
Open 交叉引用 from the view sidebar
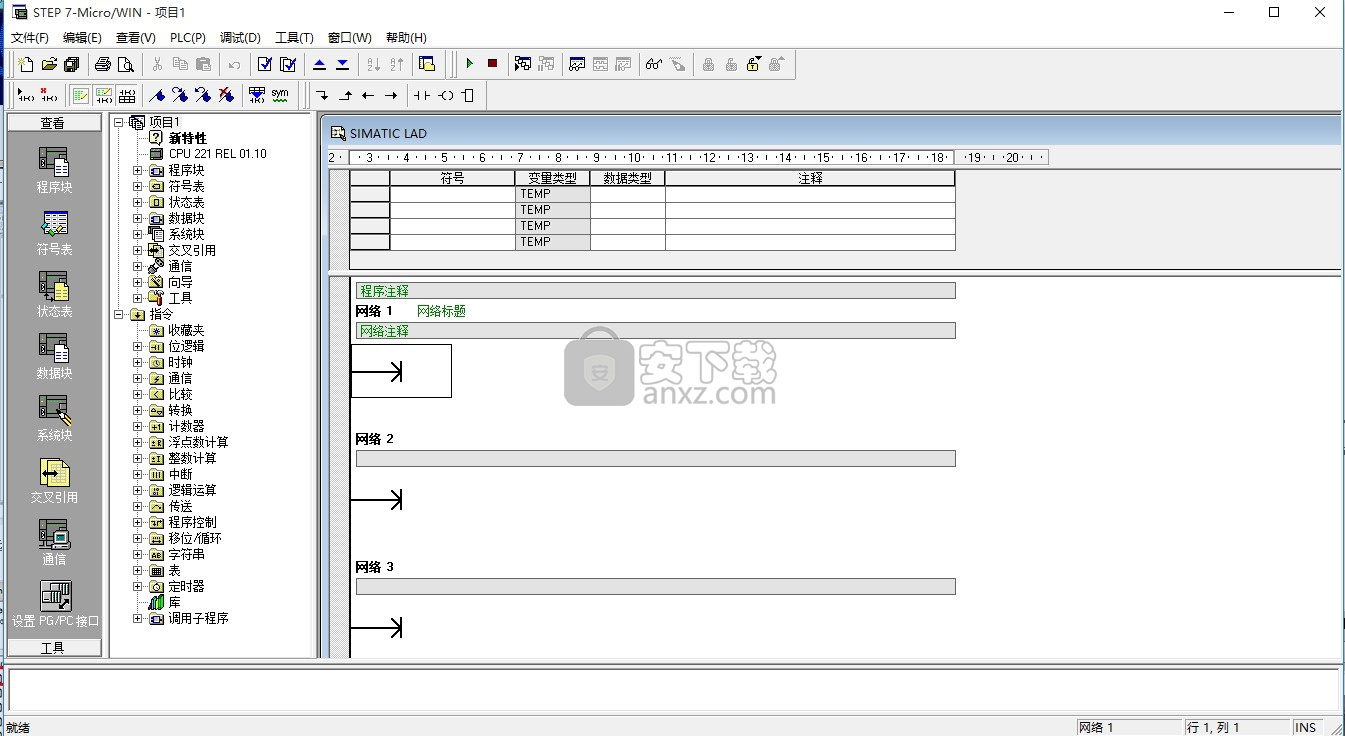coord(54,480)
